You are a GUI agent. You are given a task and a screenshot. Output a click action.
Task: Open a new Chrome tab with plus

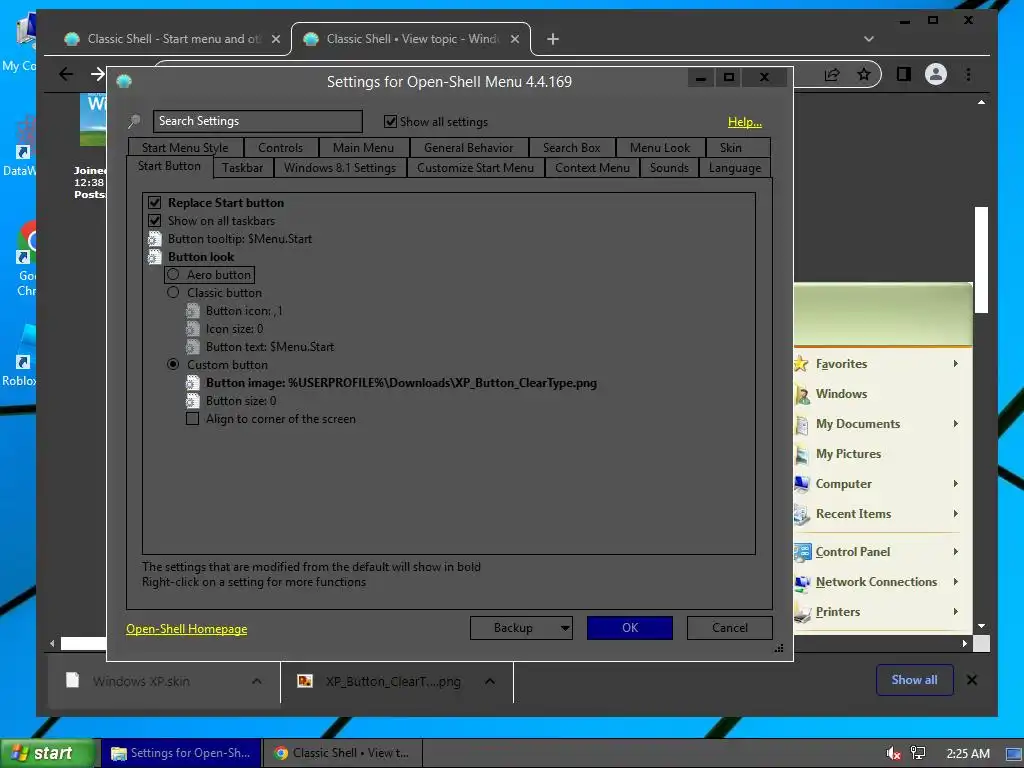[552, 39]
